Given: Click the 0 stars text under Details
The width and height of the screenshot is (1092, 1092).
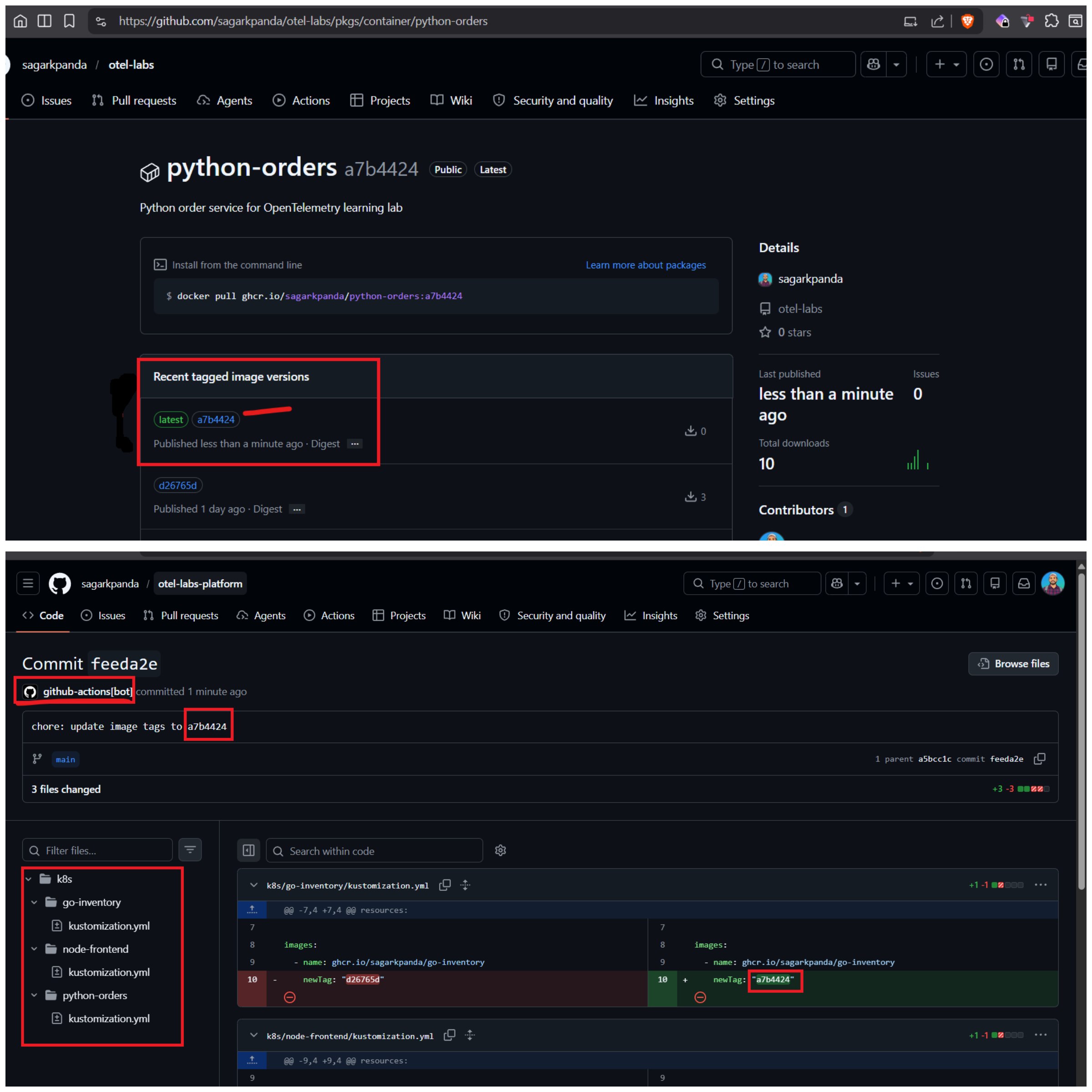Looking at the screenshot, I should [x=794, y=332].
